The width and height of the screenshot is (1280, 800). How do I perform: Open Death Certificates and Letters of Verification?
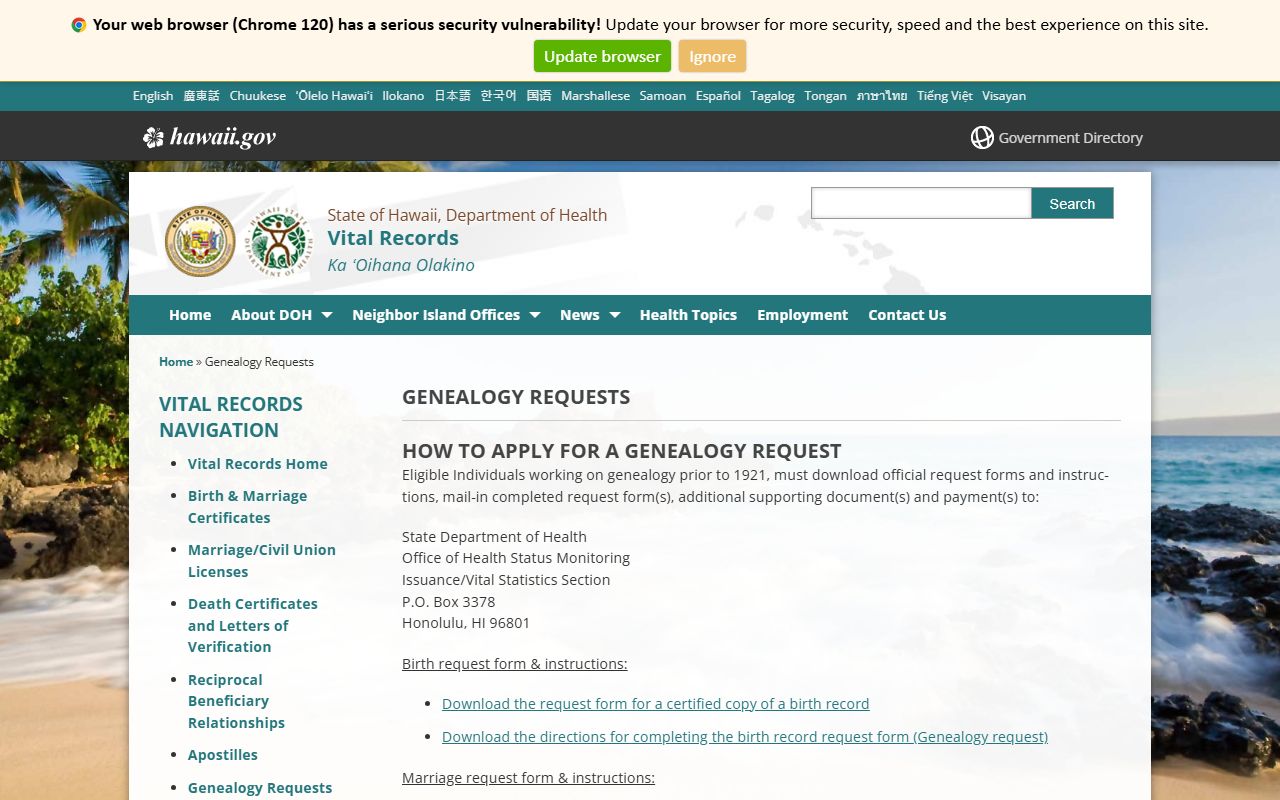point(253,626)
